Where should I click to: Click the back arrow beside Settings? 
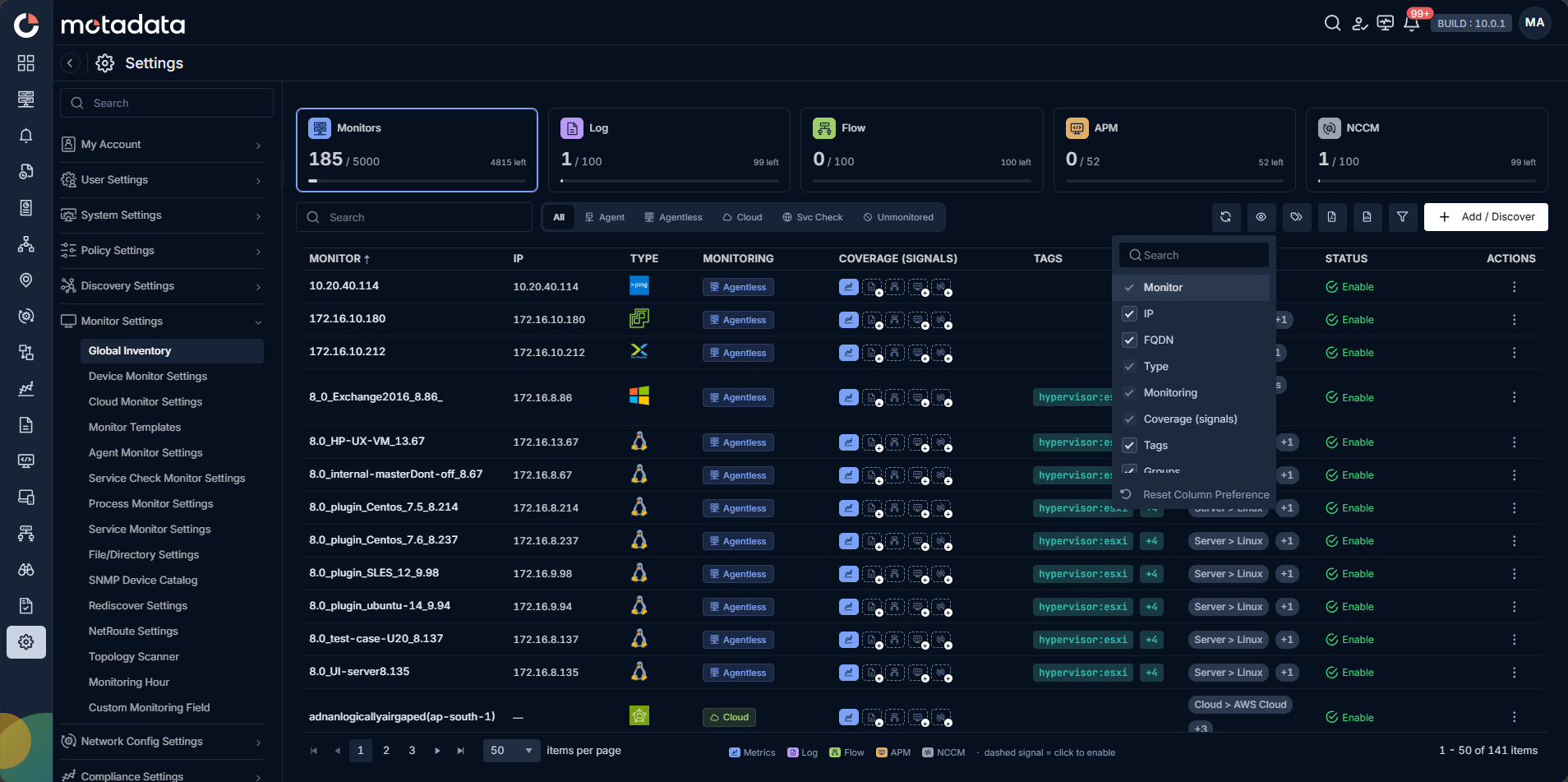[71, 63]
